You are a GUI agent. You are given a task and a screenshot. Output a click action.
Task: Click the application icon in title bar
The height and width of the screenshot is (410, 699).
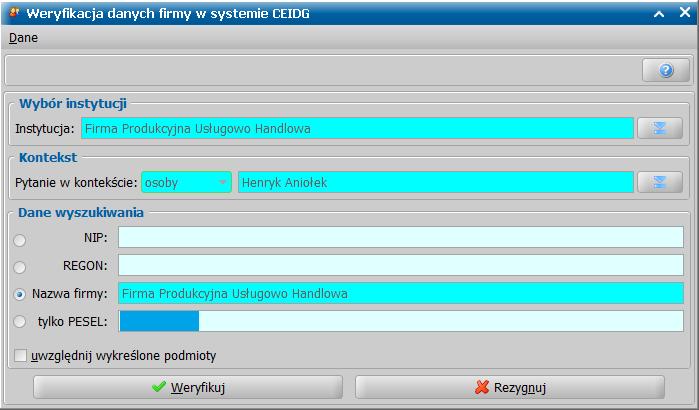(14, 13)
